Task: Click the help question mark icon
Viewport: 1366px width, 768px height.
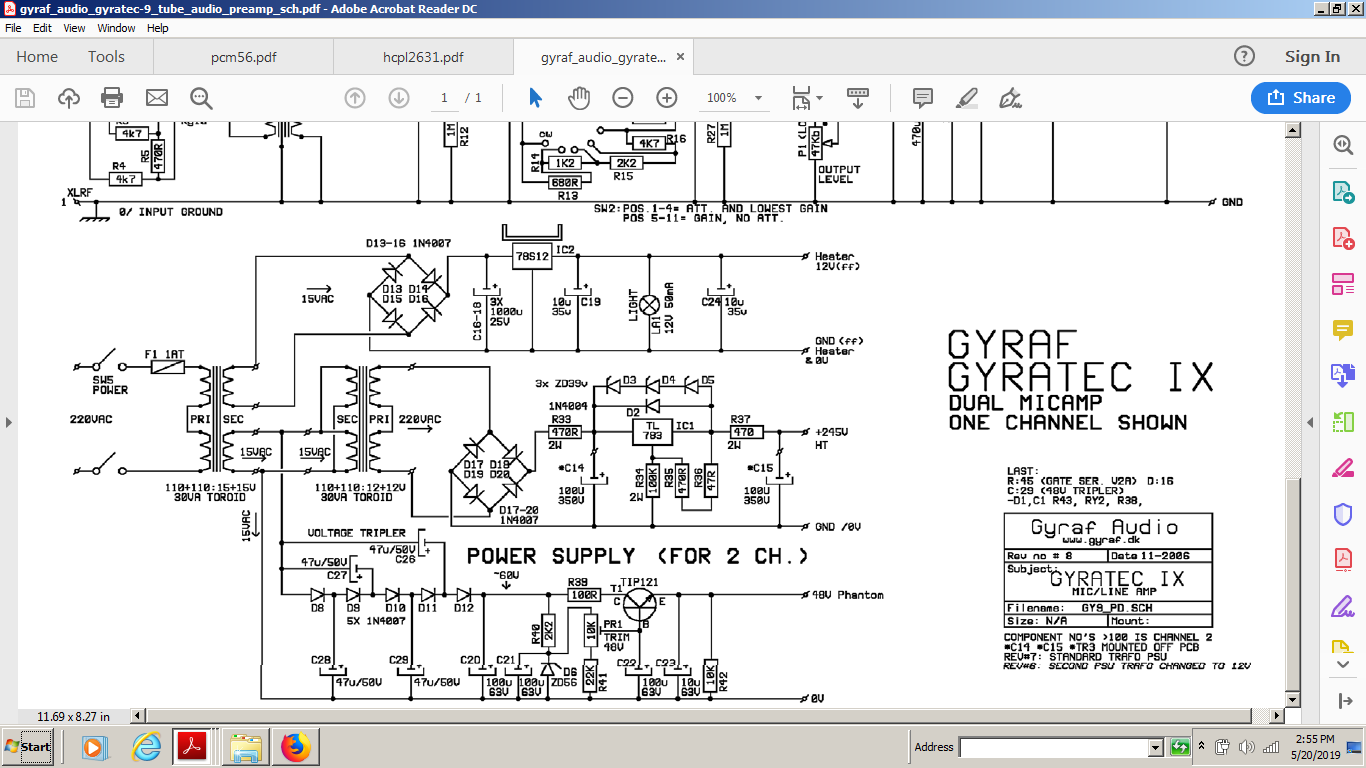Action: (1244, 57)
